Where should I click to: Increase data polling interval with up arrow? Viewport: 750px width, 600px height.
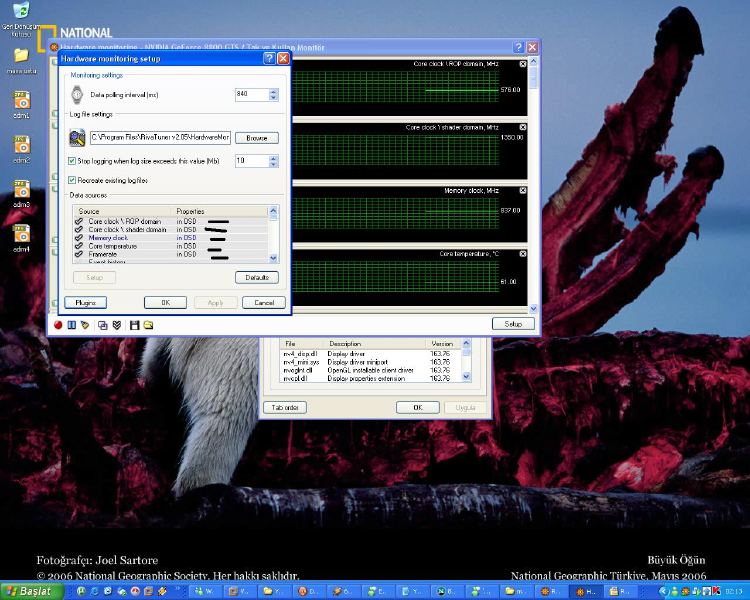point(274,91)
